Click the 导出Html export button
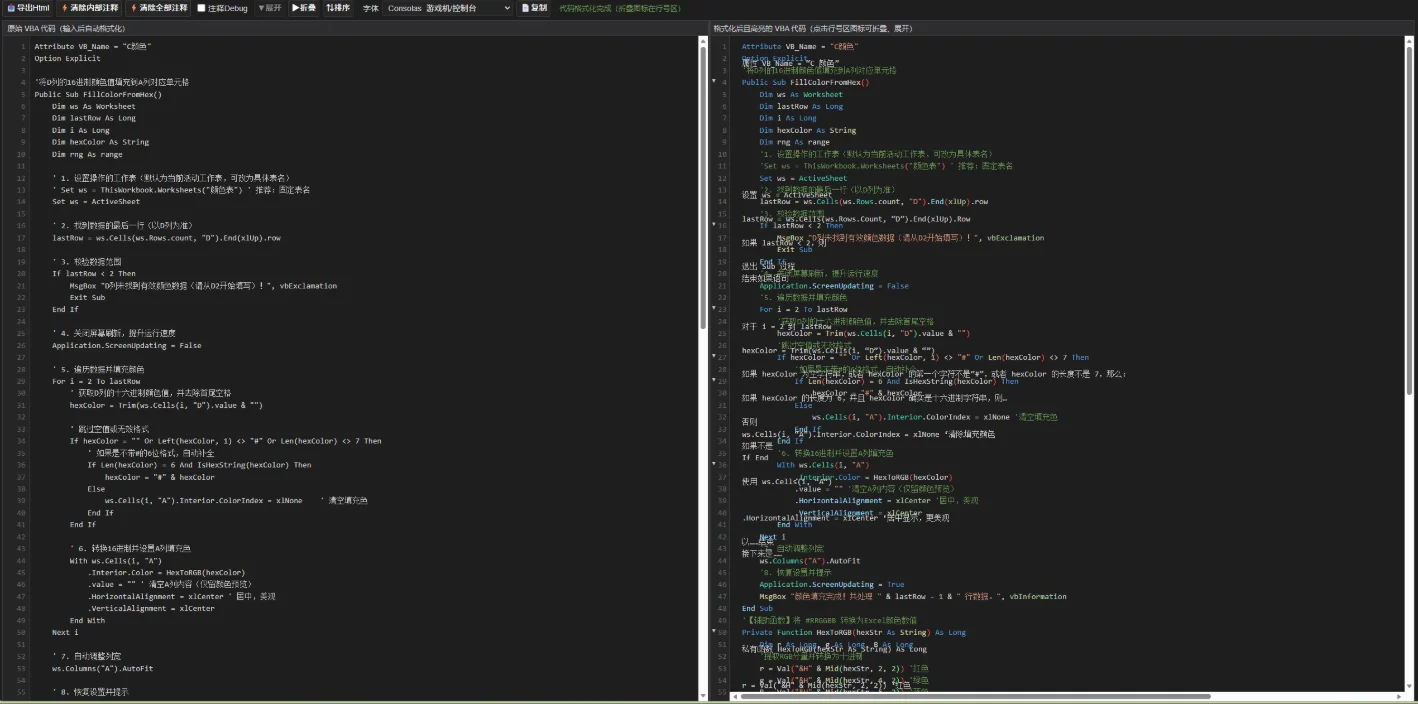The width and height of the screenshot is (1418, 704). click(27, 8)
